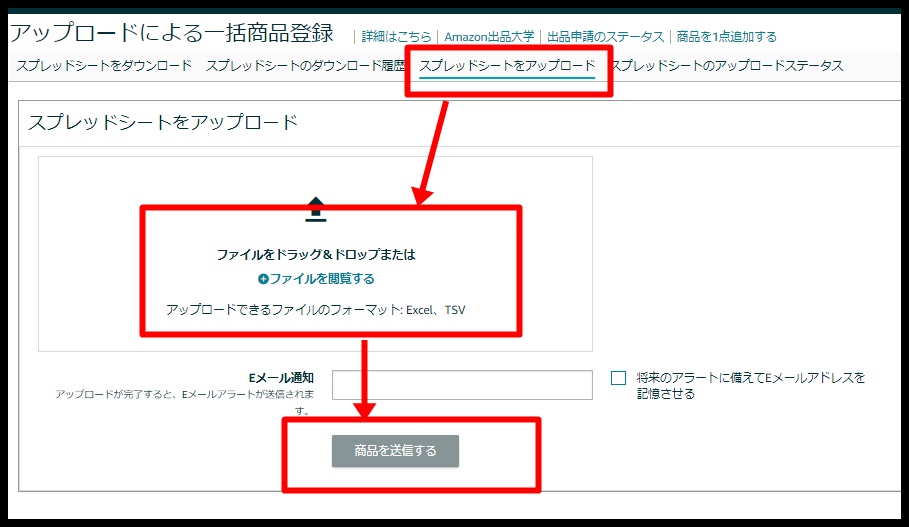Open the スプレッドシートをダウンロード tab
This screenshot has height=527, width=909.
(104, 66)
